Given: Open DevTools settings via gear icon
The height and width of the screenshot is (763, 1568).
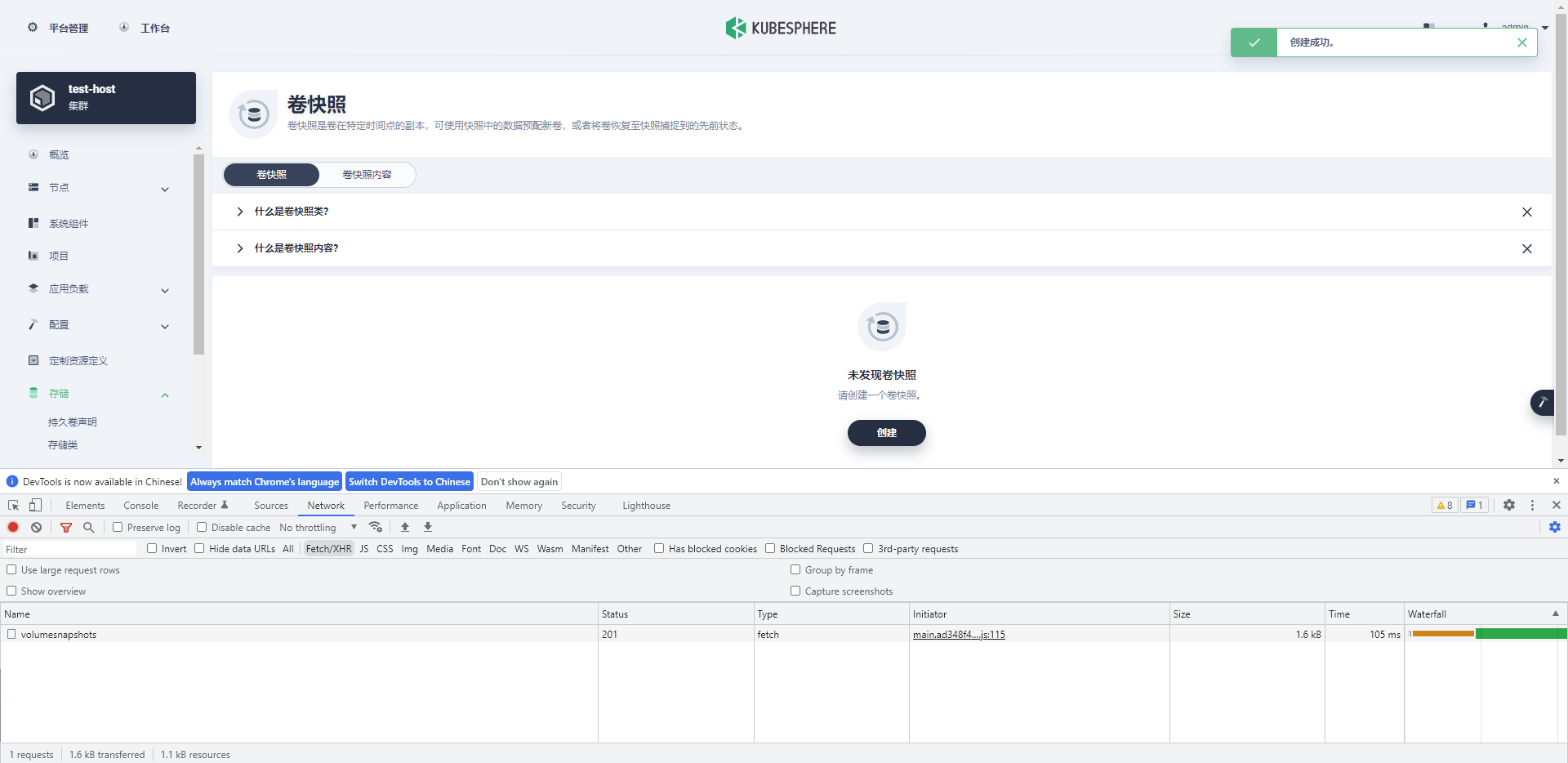Looking at the screenshot, I should (1508, 505).
